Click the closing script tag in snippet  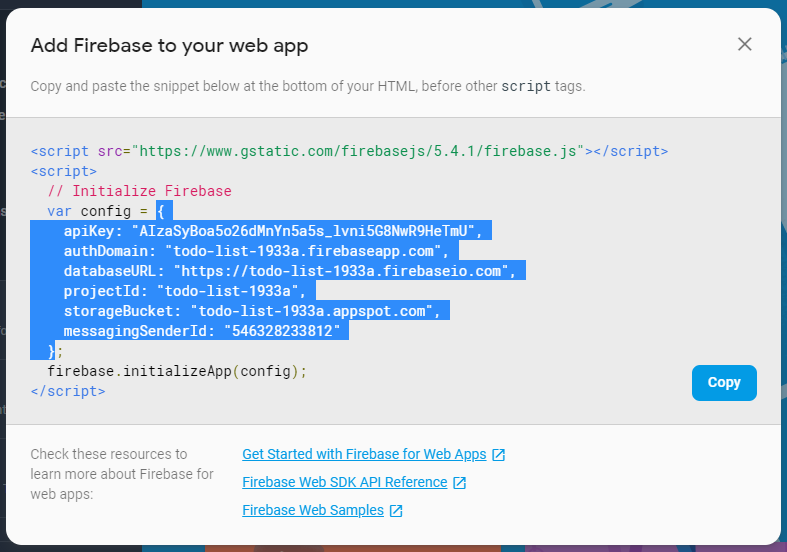tap(68, 391)
